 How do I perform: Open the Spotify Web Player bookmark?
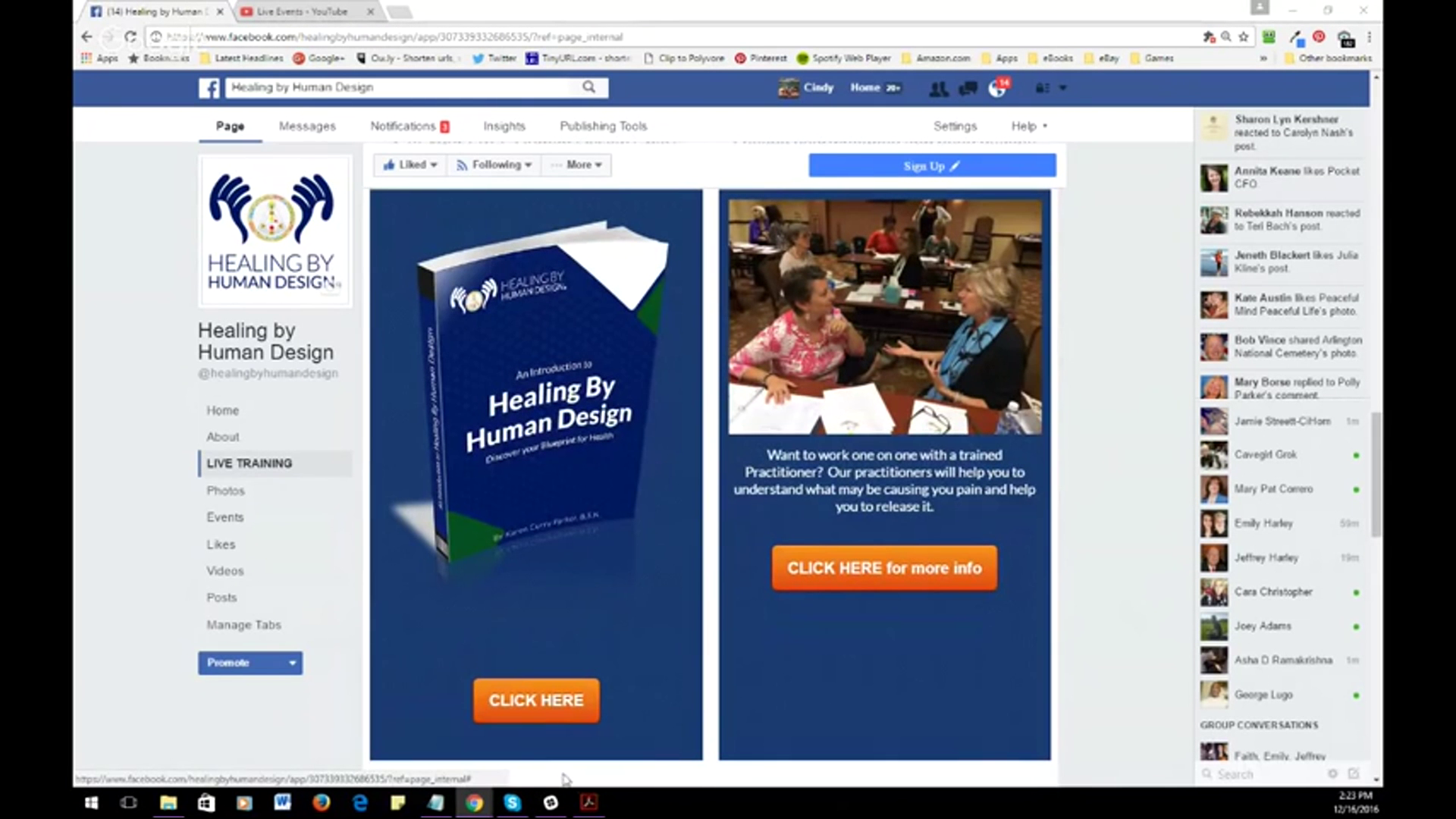843,58
